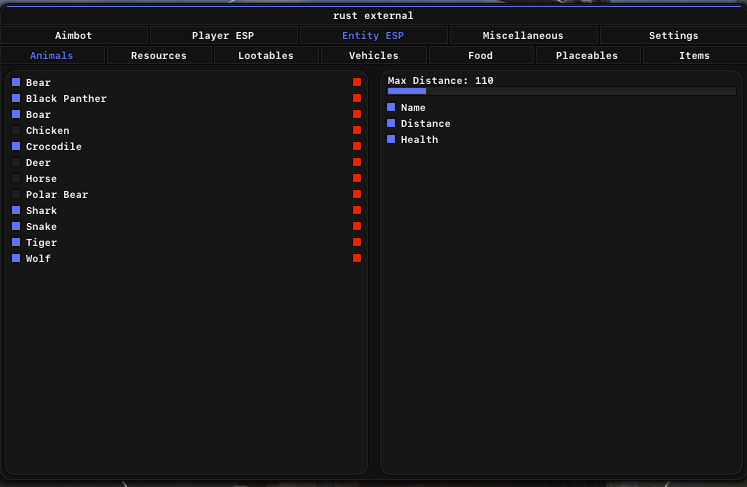Switch to the Player ESP tab

coord(223,35)
